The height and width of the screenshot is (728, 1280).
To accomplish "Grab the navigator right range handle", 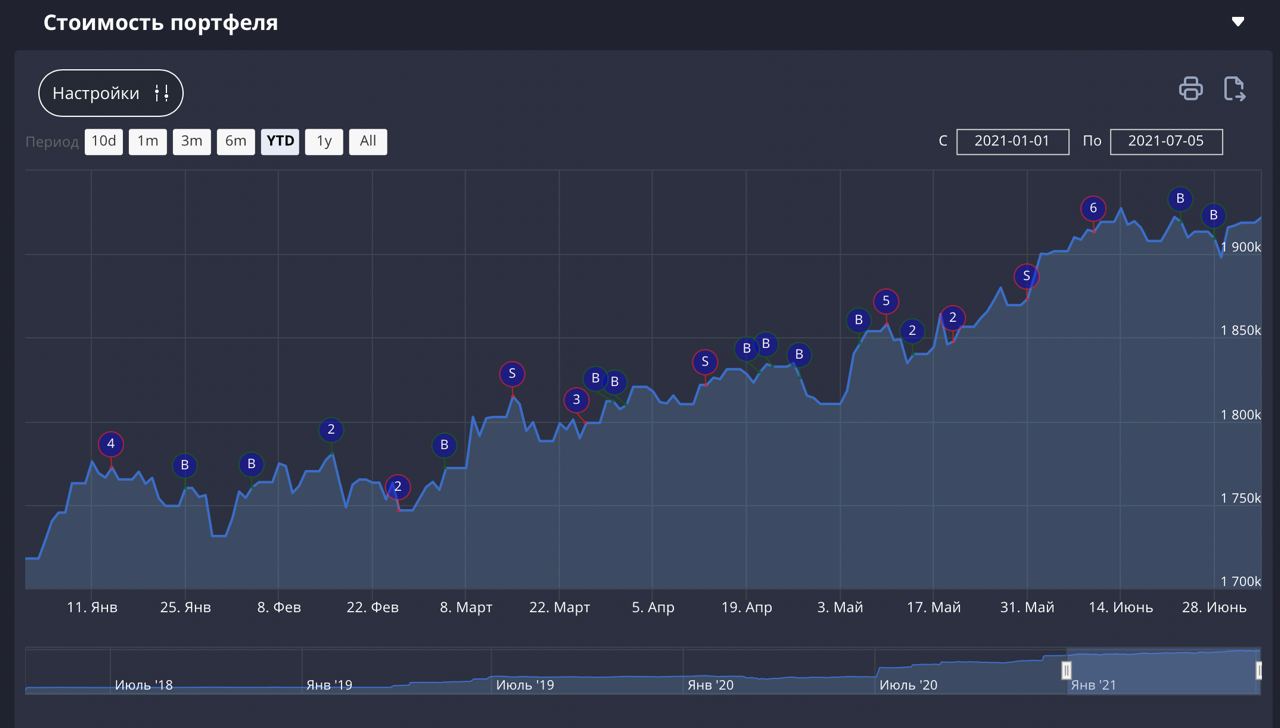I will pos(1260,671).
